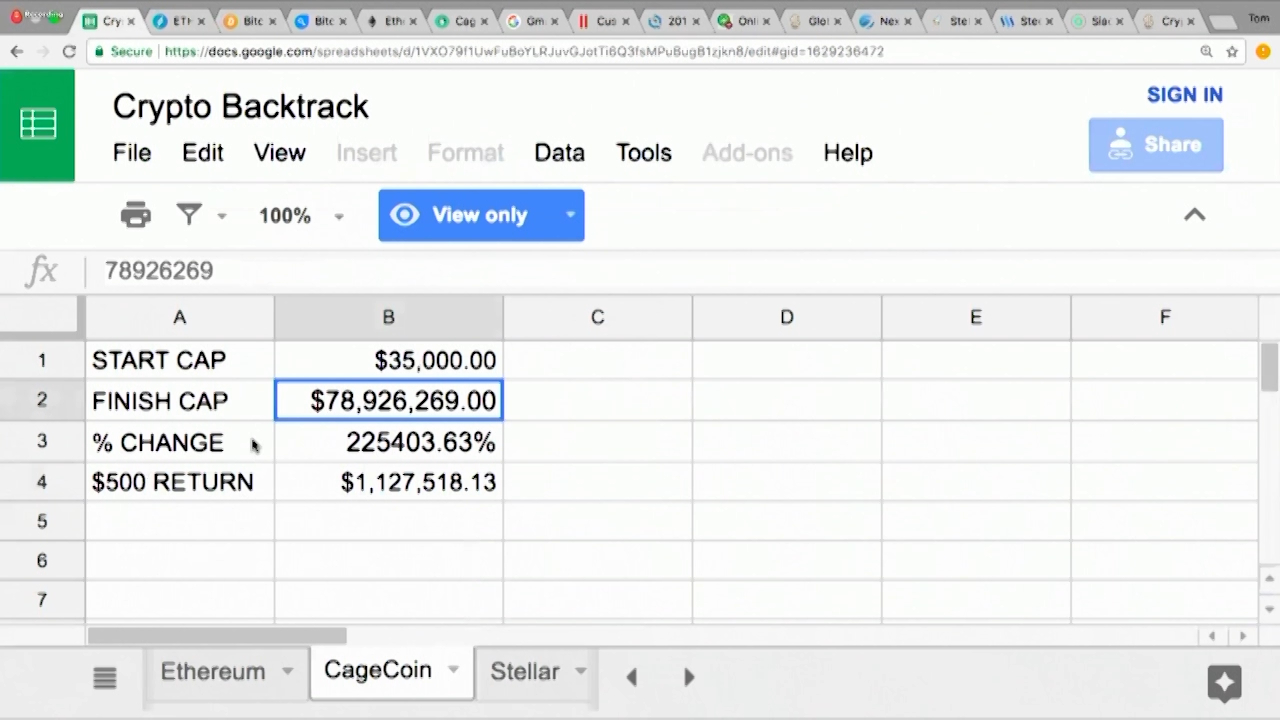The width and height of the screenshot is (1280, 720).
Task: Click the Explore star icon
Action: pos(1224,683)
